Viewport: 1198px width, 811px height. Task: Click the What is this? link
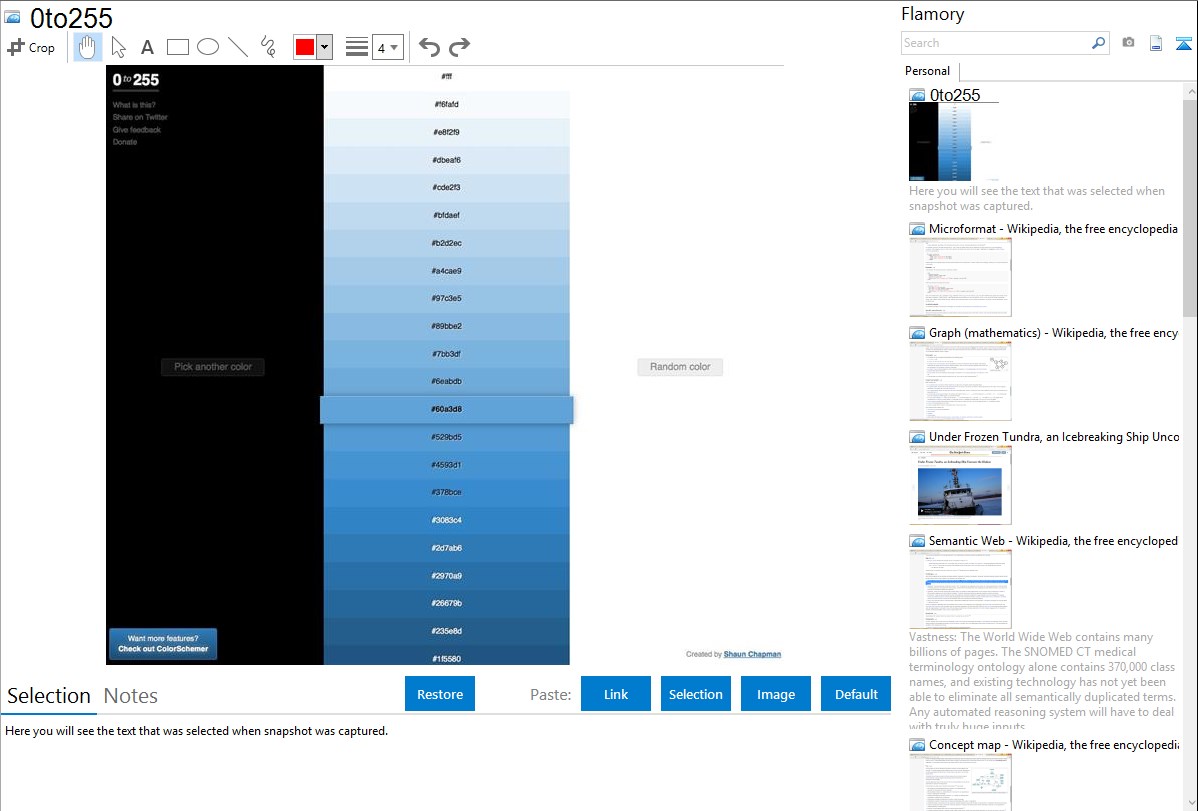134,105
